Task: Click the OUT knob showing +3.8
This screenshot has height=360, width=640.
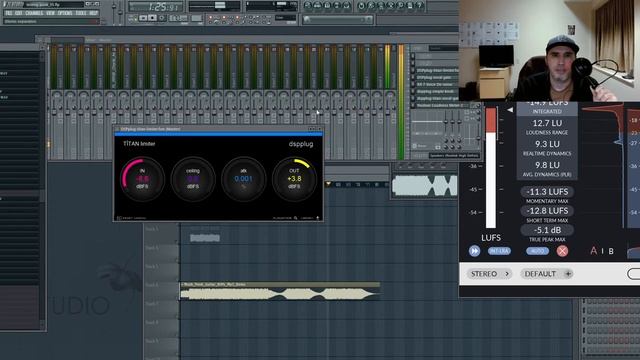Action: pyautogui.click(x=294, y=179)
